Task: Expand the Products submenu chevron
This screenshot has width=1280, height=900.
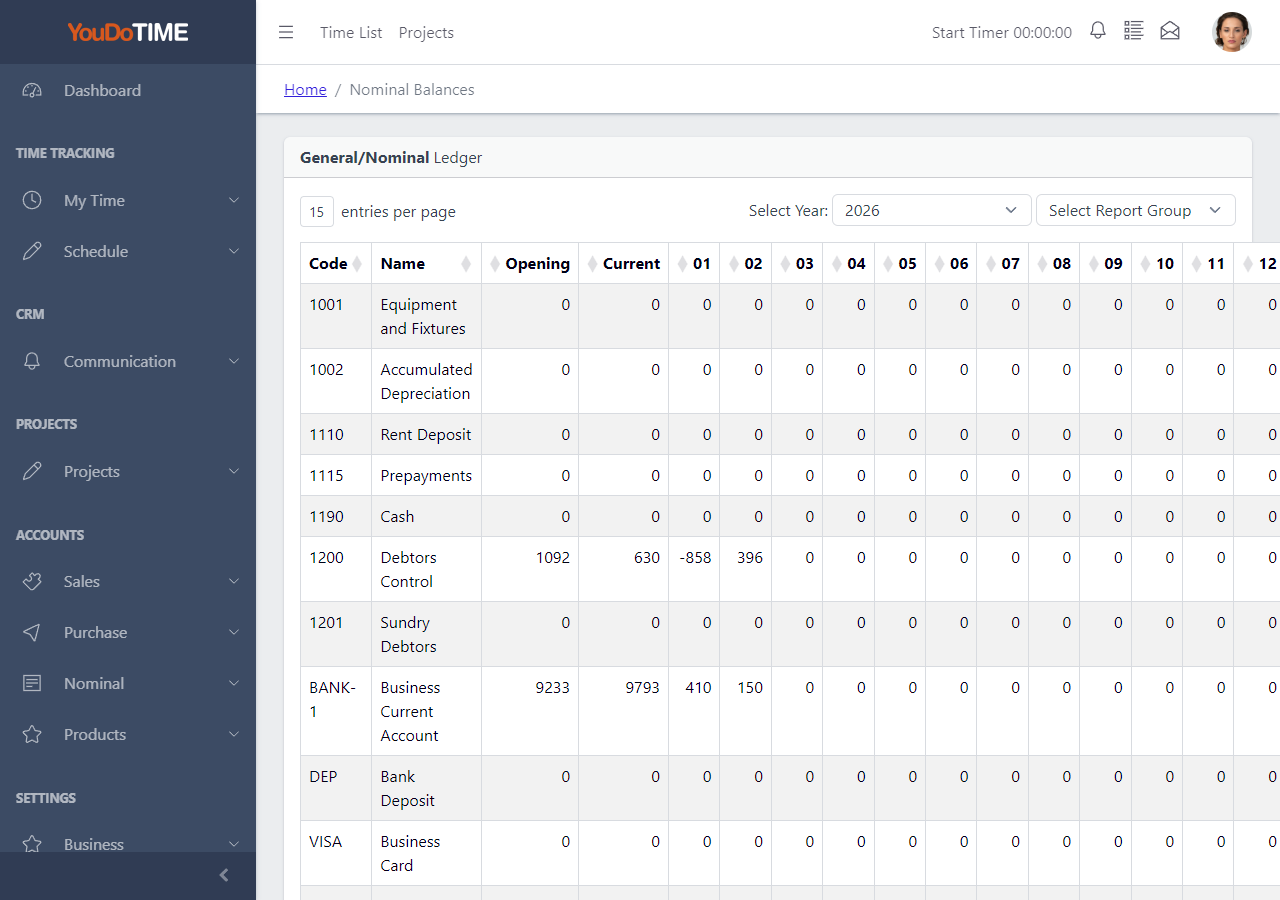Action: (x=234, y=734)
